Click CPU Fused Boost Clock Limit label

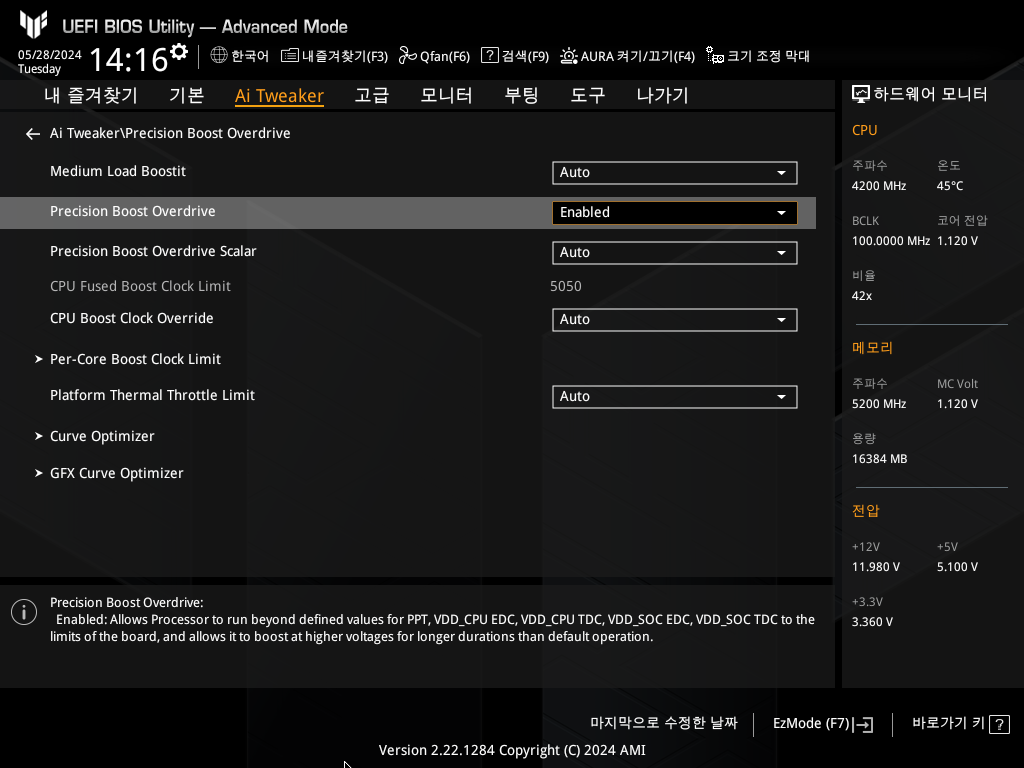point(140,286)
